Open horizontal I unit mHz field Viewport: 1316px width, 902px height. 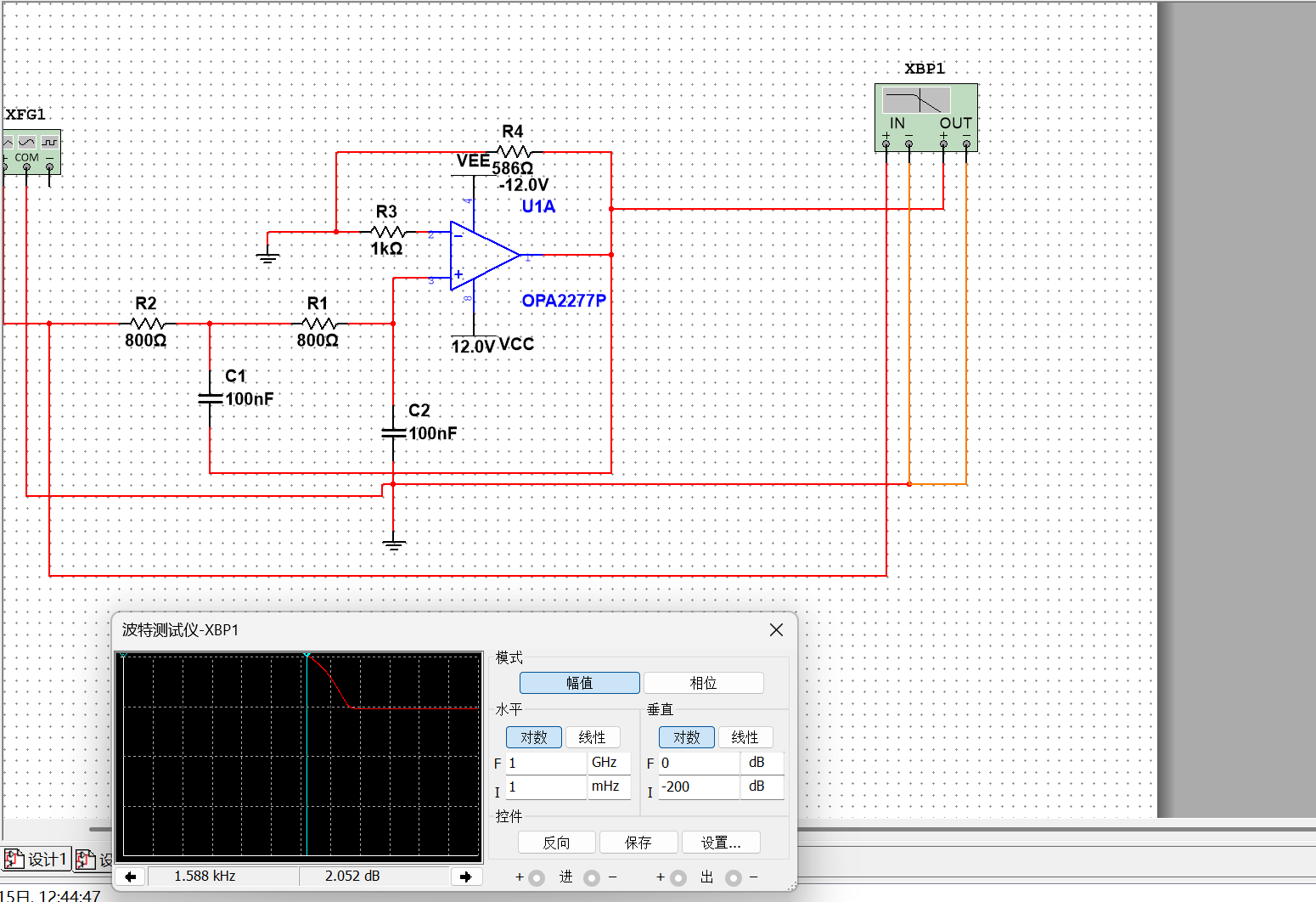tap(610, 786)
